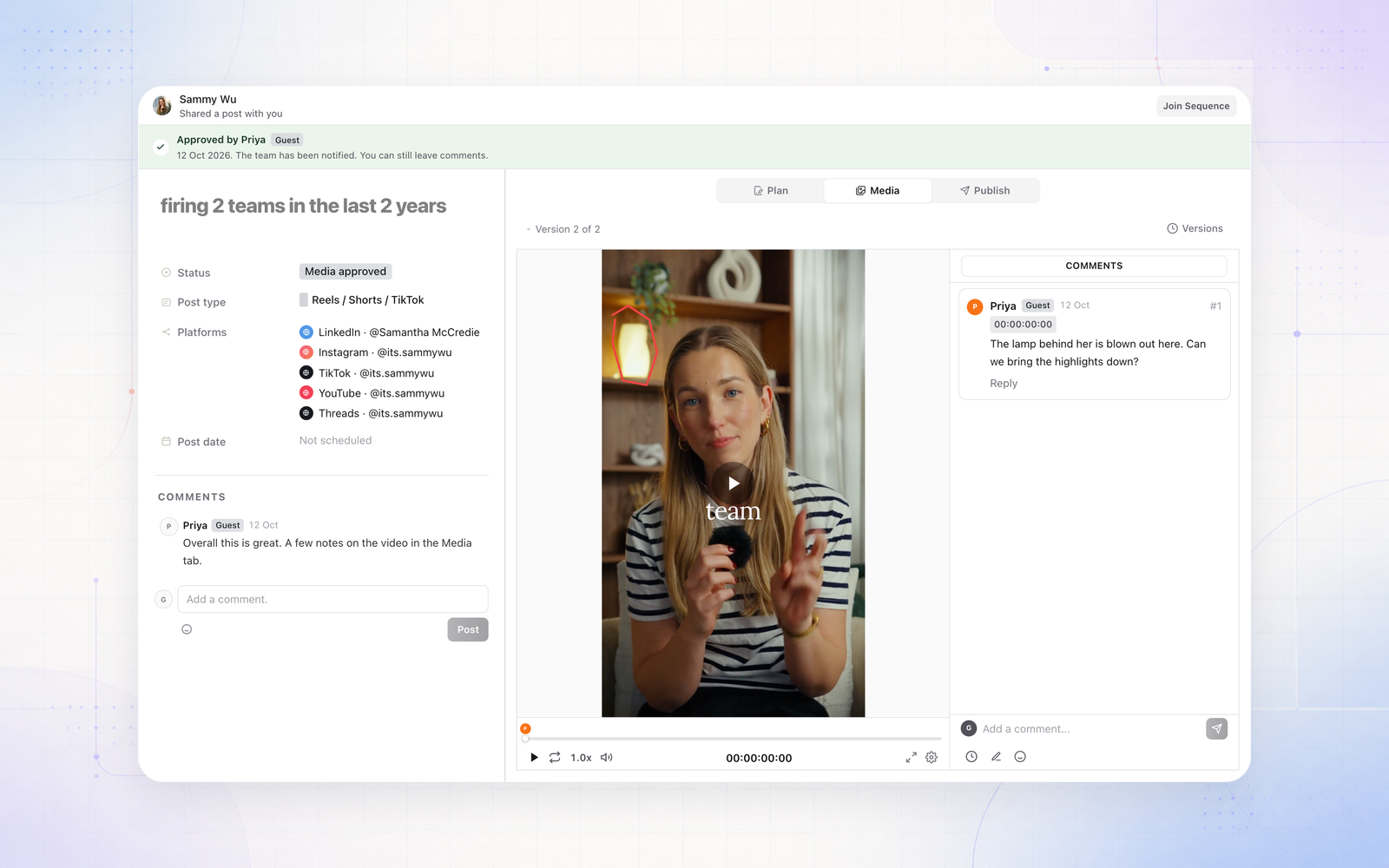Click Priya's orange avatar in media comment

pos(975,306)
